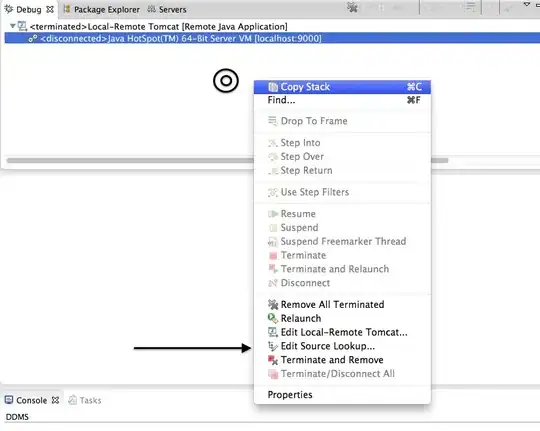The image size is (540, 431).
Task: Click the Tasks clipboard icon in tab
Action: 72,400
